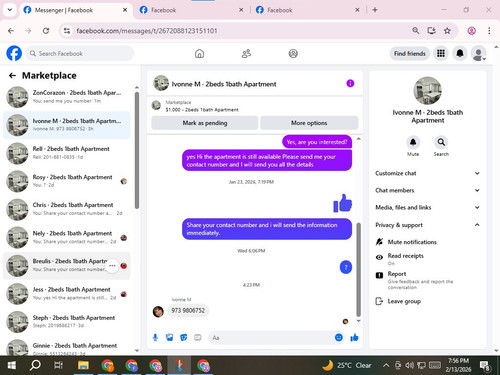Choose a GIF icon
The height and width of the screenshot is (375, 500).
pyautogui.click(x=198, y=338)
